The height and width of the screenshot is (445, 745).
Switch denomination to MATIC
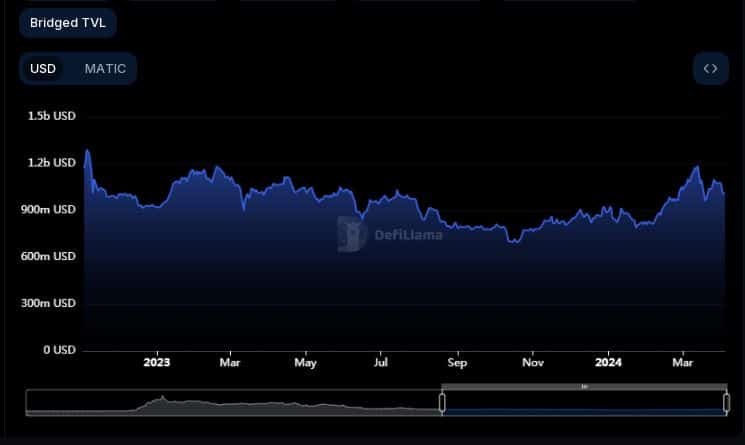pos(105,69)
